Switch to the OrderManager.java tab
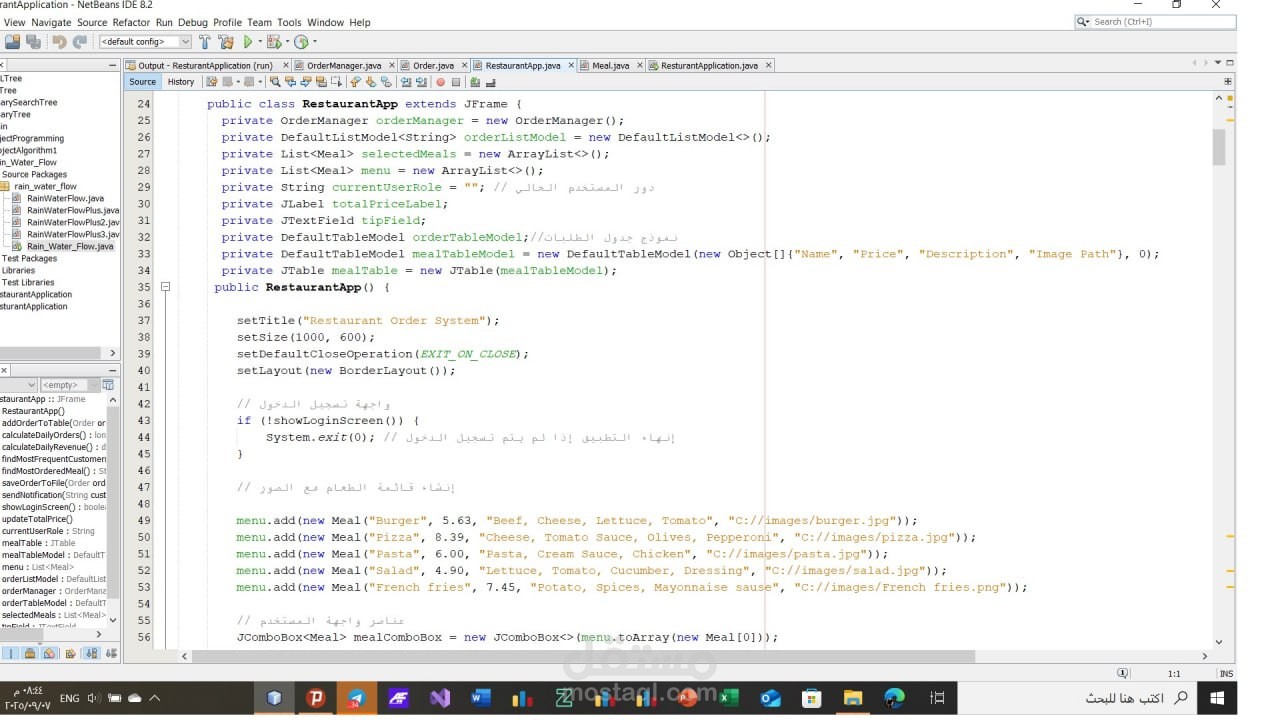 (x=343, y=66)
